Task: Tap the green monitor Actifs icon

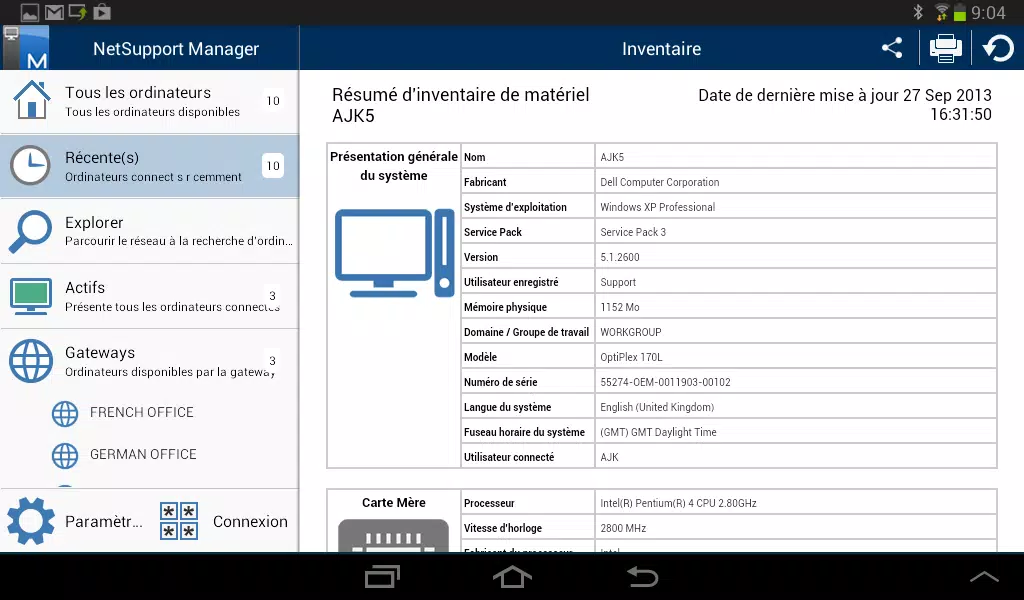Action: click(31, 296)
